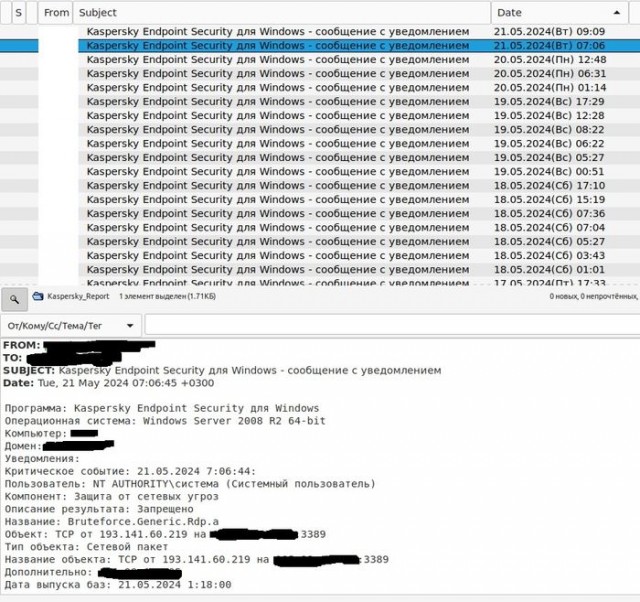The width and height of the screenshot is (640, 602).
Task: Open the Kaspersky_Report folder icon
Action: click(x=38, y=296)
